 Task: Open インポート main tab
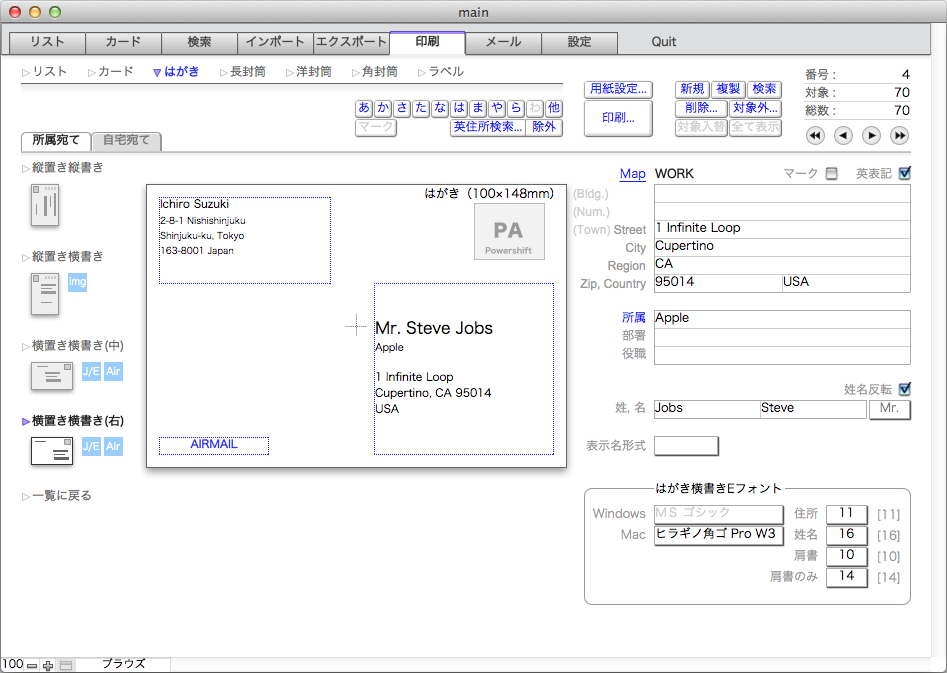[275, 42]
